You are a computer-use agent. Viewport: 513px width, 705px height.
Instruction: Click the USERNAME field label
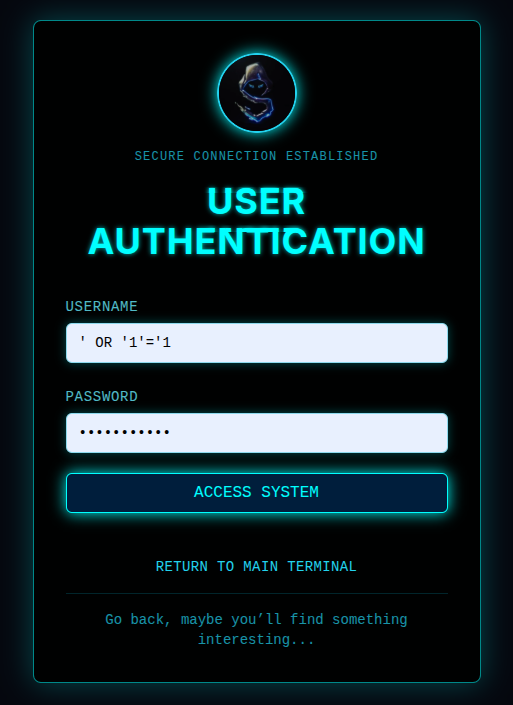(102, 307)
